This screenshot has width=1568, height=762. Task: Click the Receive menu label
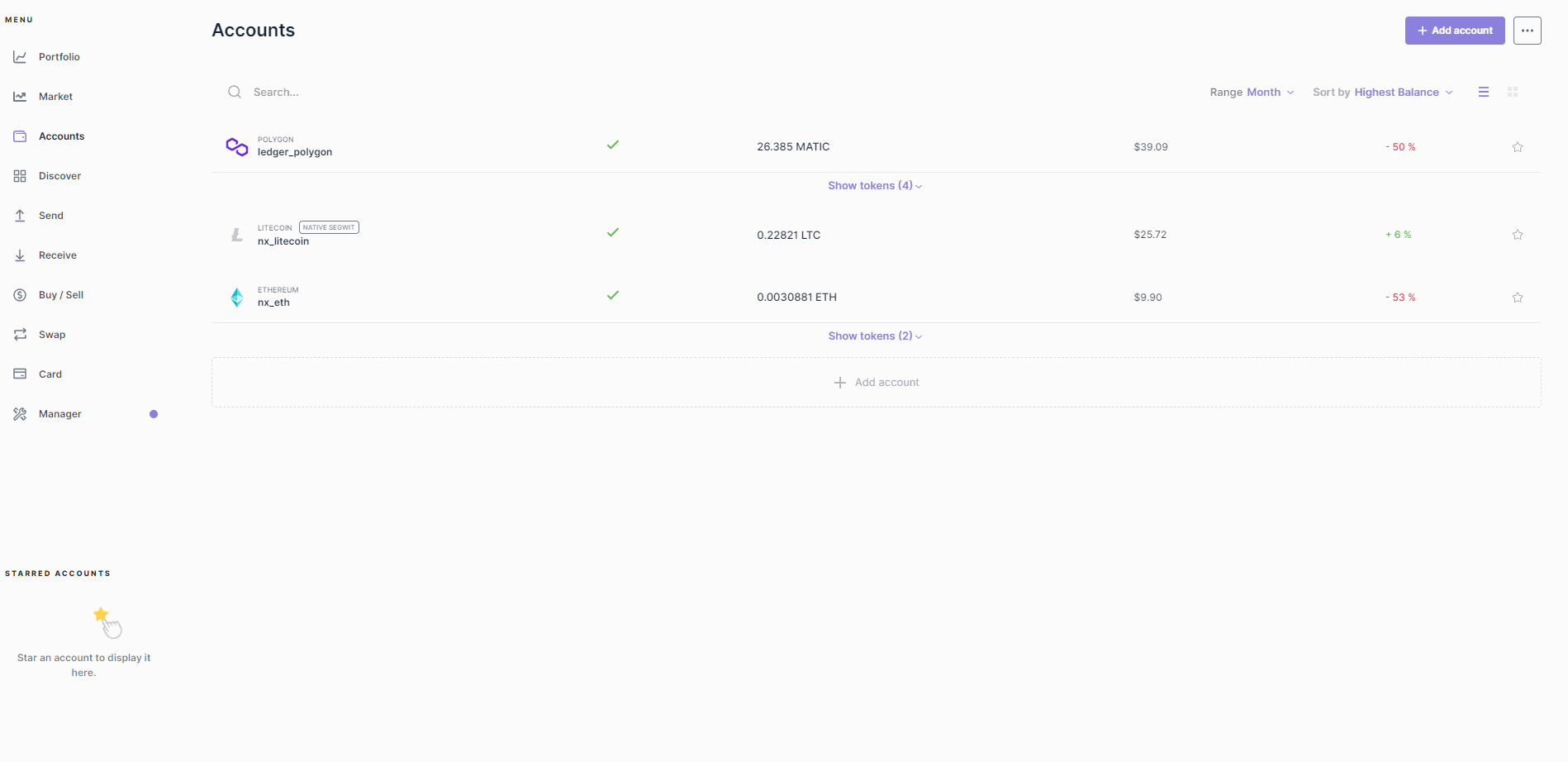[x=58, y=255]
